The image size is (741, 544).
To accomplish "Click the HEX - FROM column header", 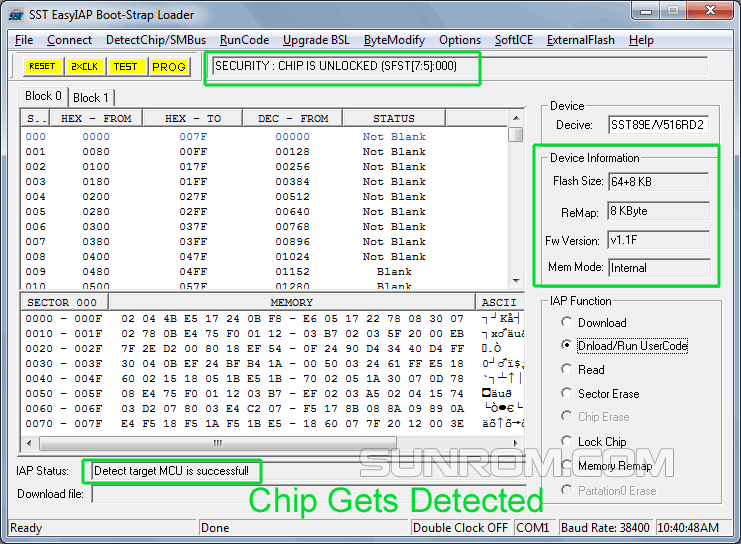I will [96, 118].
